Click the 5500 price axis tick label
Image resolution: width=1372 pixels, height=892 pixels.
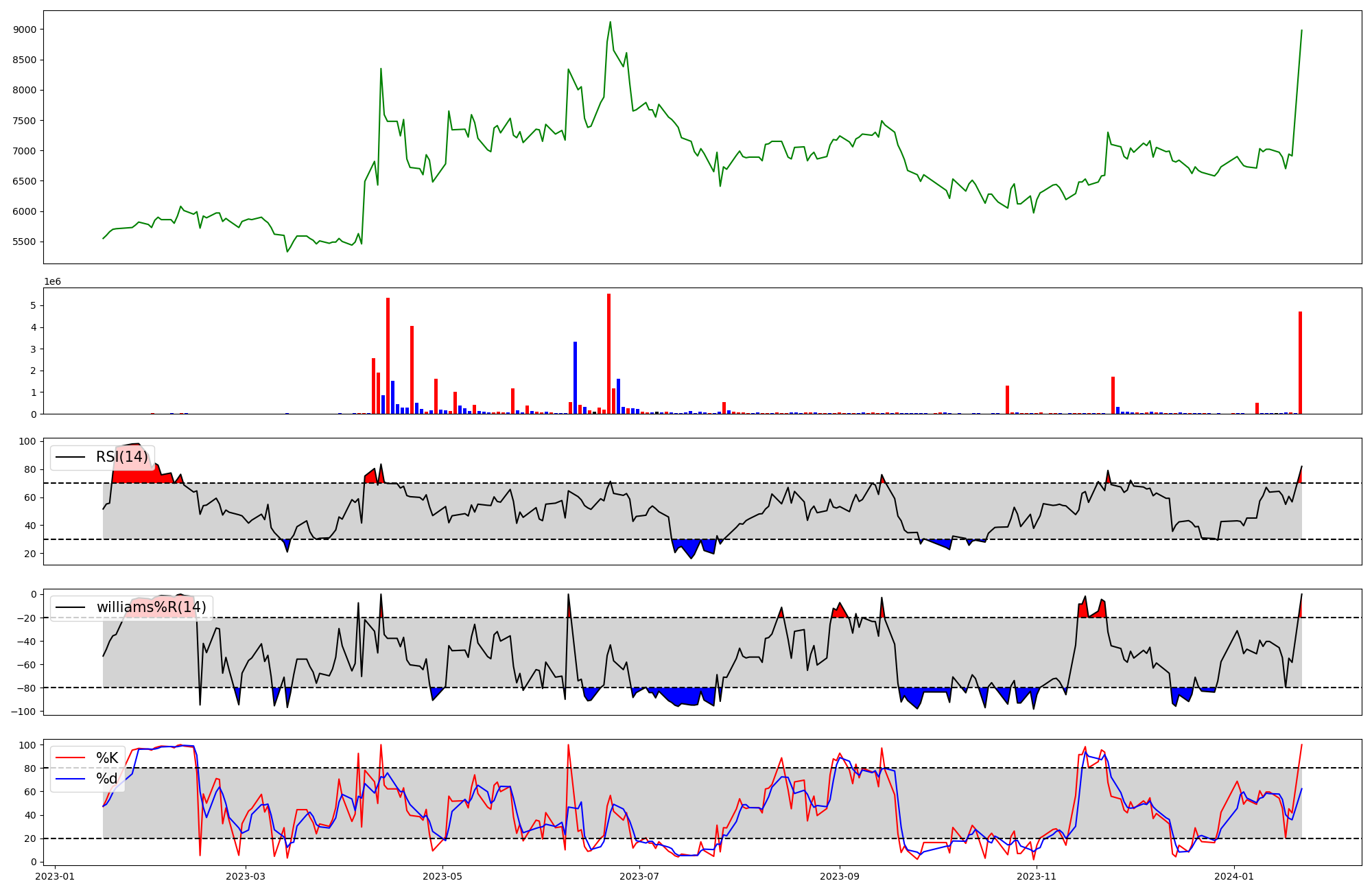(25, 242)
